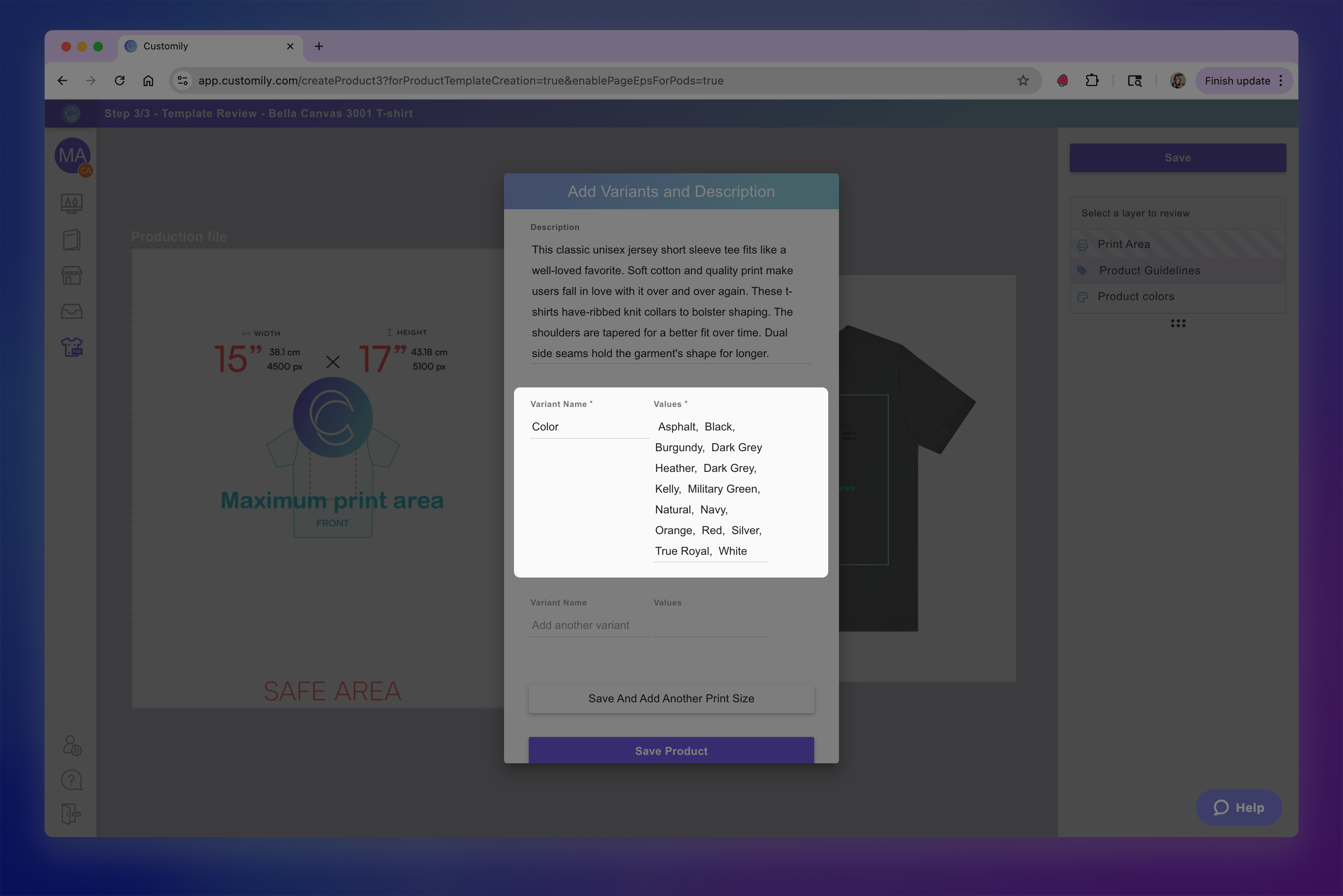Screen dimensions: 1343x896
Task: Click the browser address bar URL
Action: tap(461, 81)
